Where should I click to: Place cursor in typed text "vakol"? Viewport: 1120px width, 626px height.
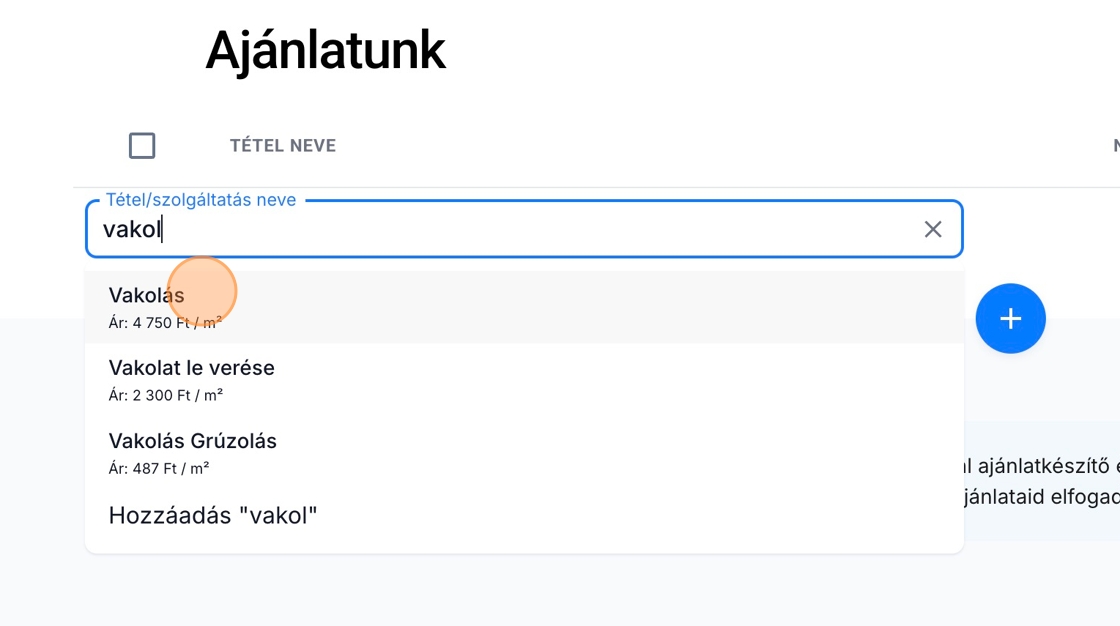[132, 230]
